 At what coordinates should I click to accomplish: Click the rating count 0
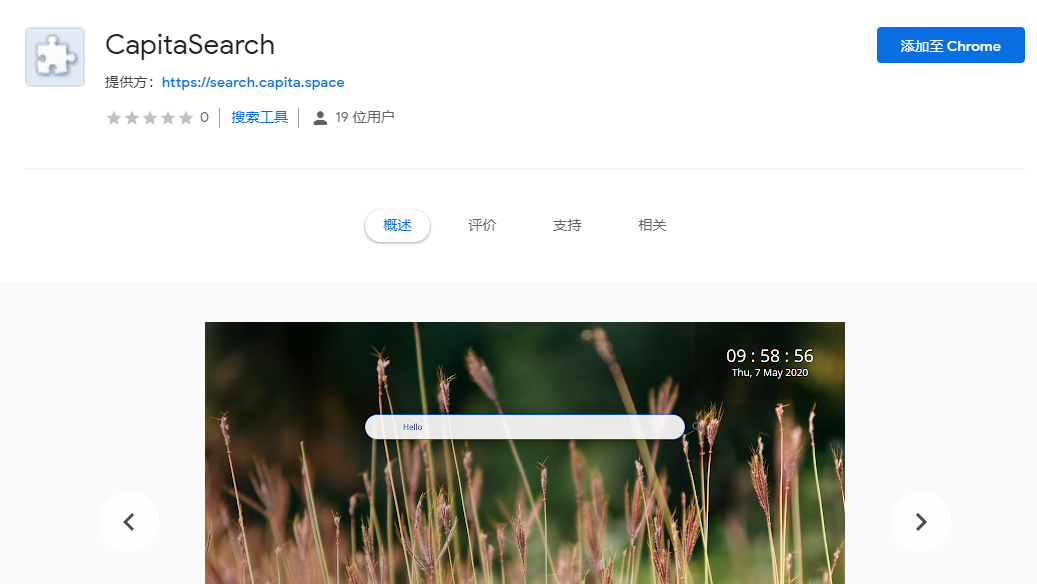204,117
